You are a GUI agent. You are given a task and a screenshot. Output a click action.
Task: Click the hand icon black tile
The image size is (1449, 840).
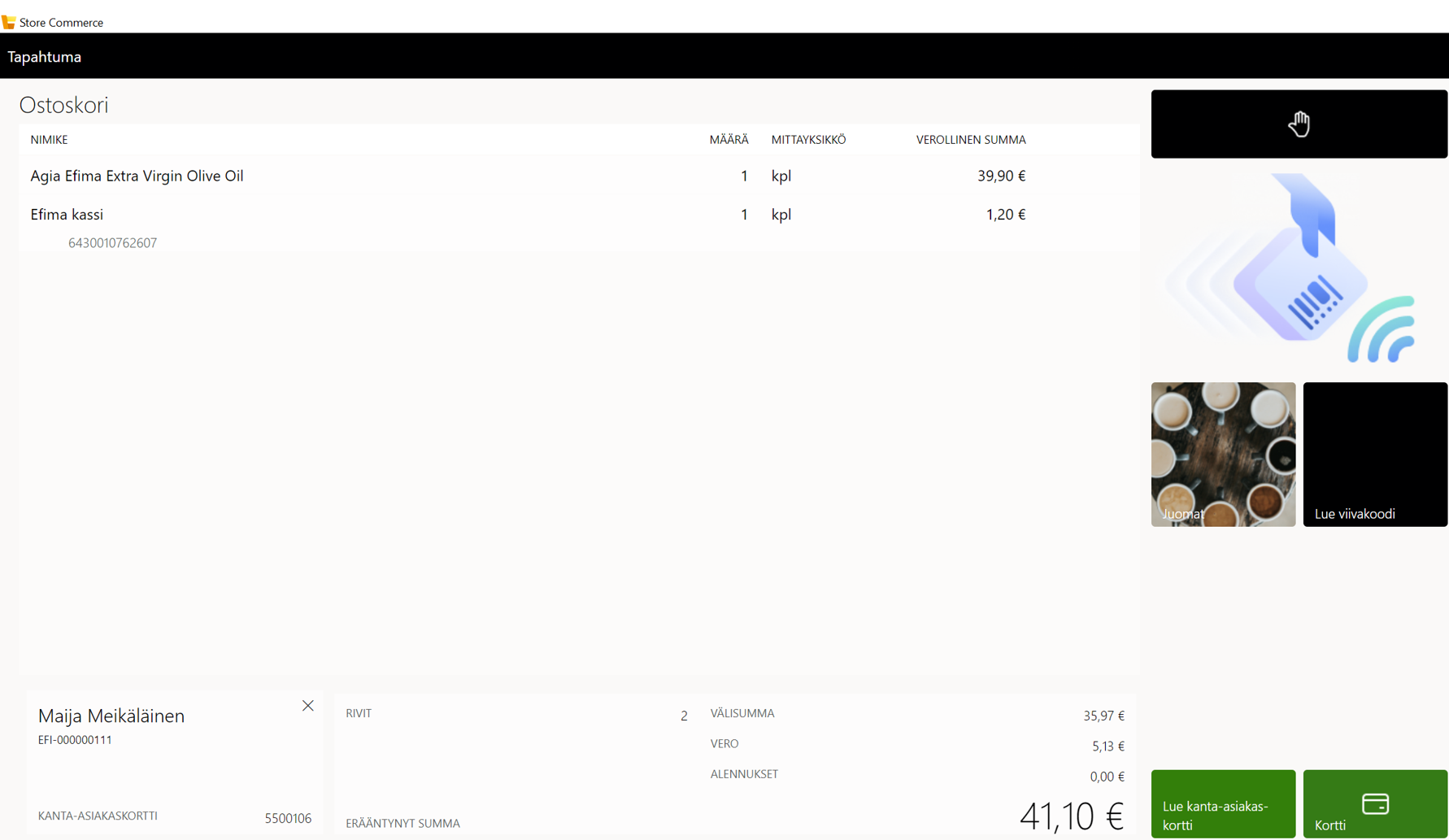[x=1299, y=124]
